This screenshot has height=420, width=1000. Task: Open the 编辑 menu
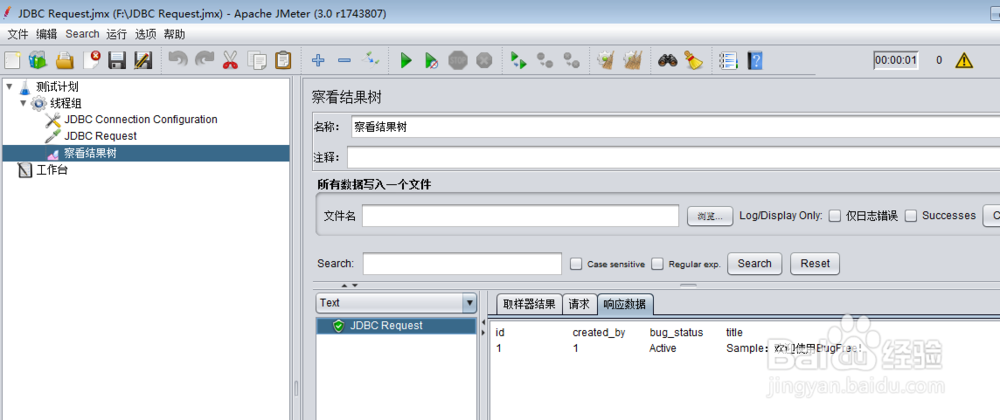[x=47, y=34]
